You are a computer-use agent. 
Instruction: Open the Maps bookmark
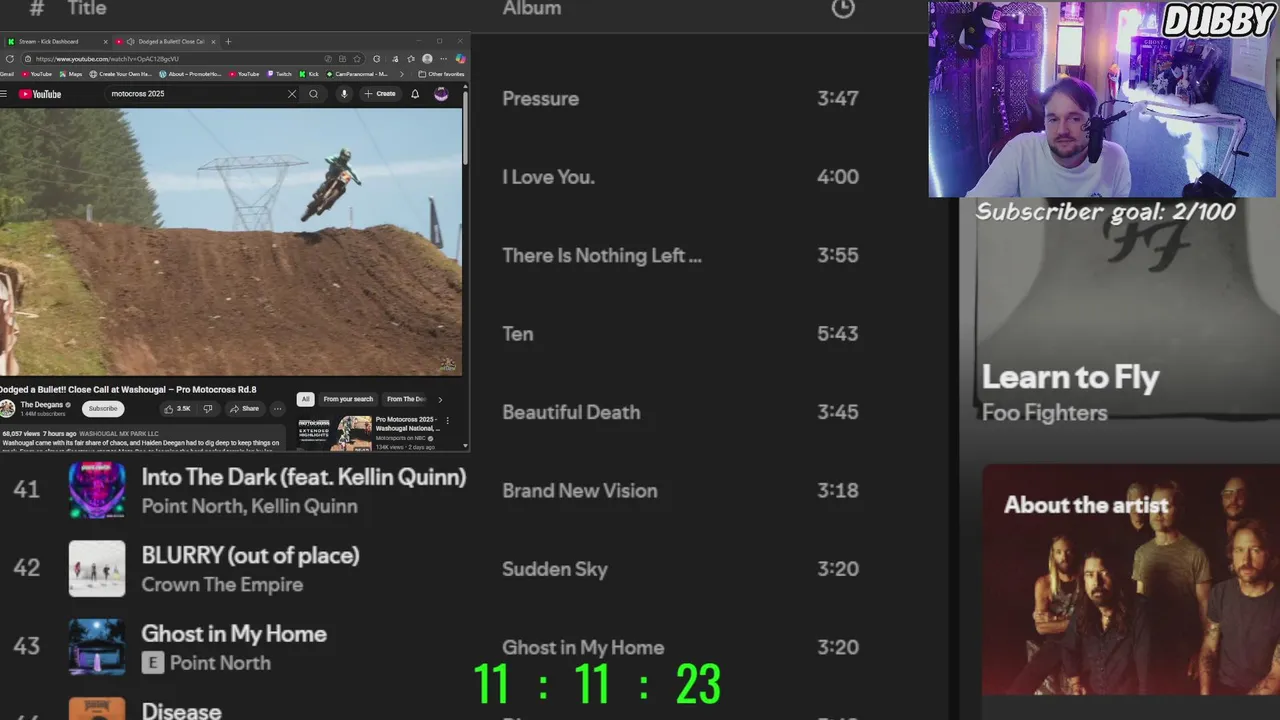coord(71,74)
